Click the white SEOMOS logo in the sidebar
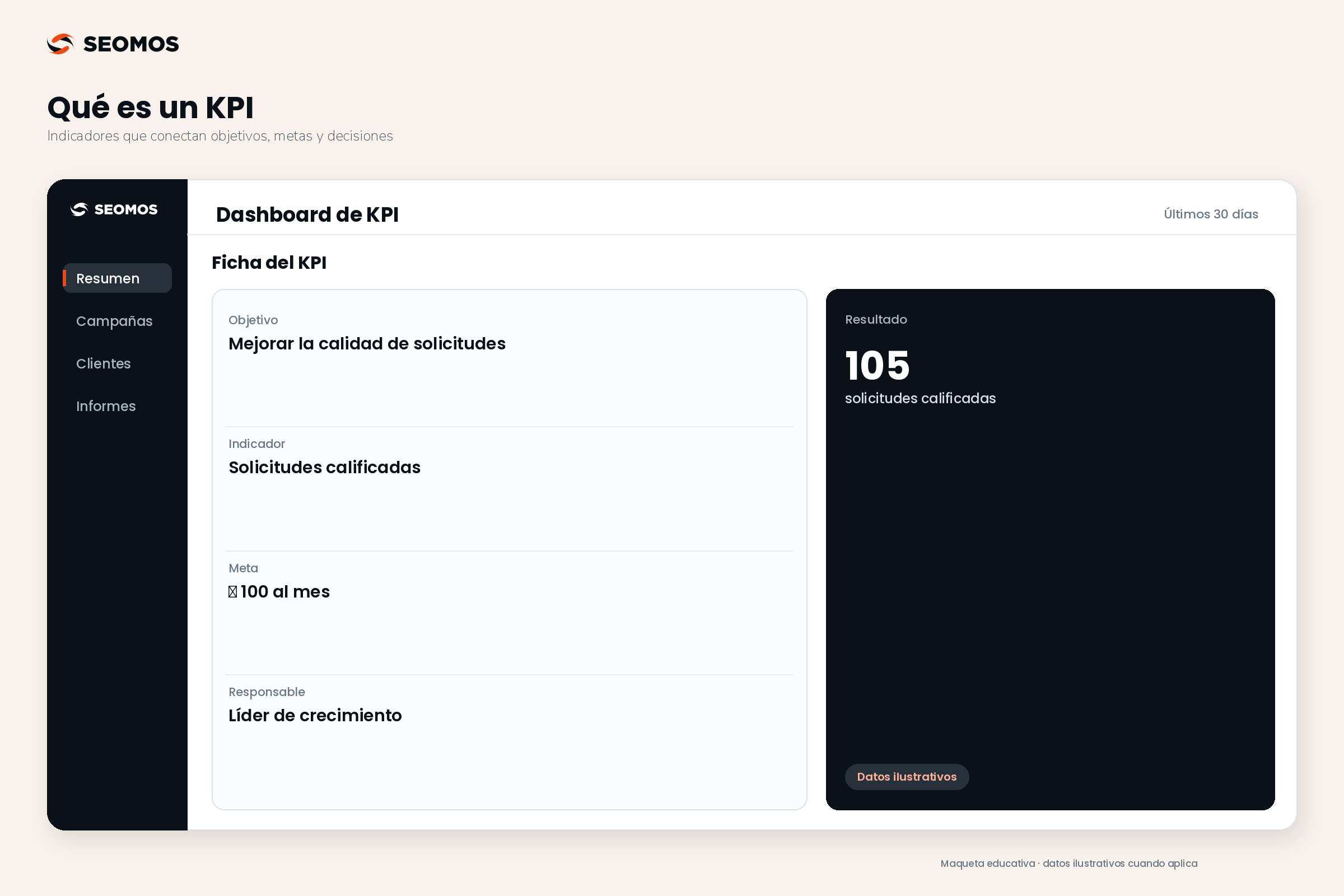The image size is (1344, 896). pyautogui.click(x=114, y=209)
